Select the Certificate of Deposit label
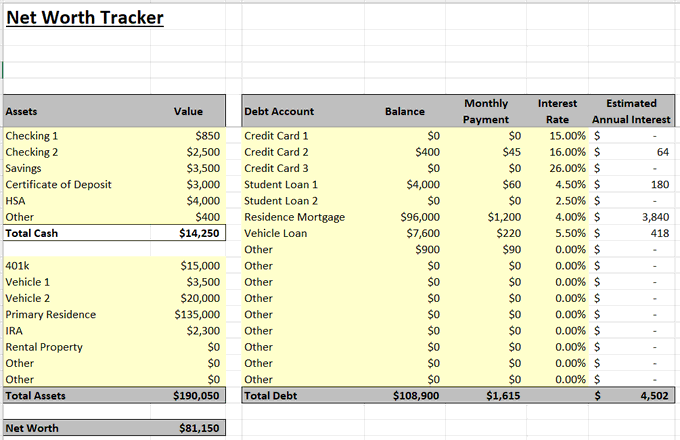This screenshot has width=680, height=440. coord(59,185)
